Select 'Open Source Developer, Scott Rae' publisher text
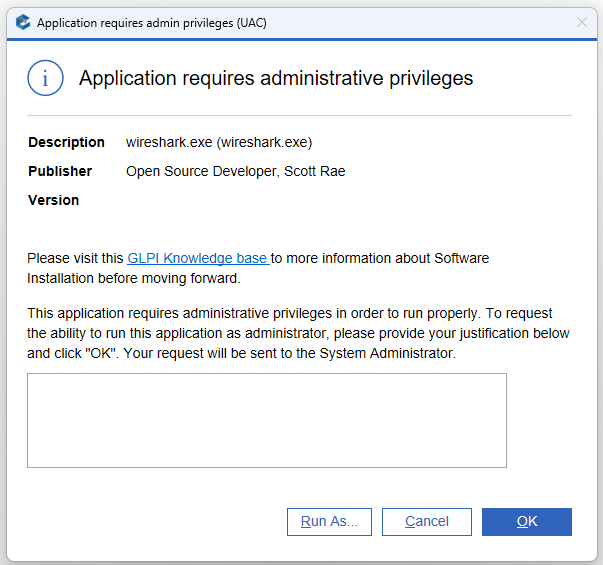 236,171
